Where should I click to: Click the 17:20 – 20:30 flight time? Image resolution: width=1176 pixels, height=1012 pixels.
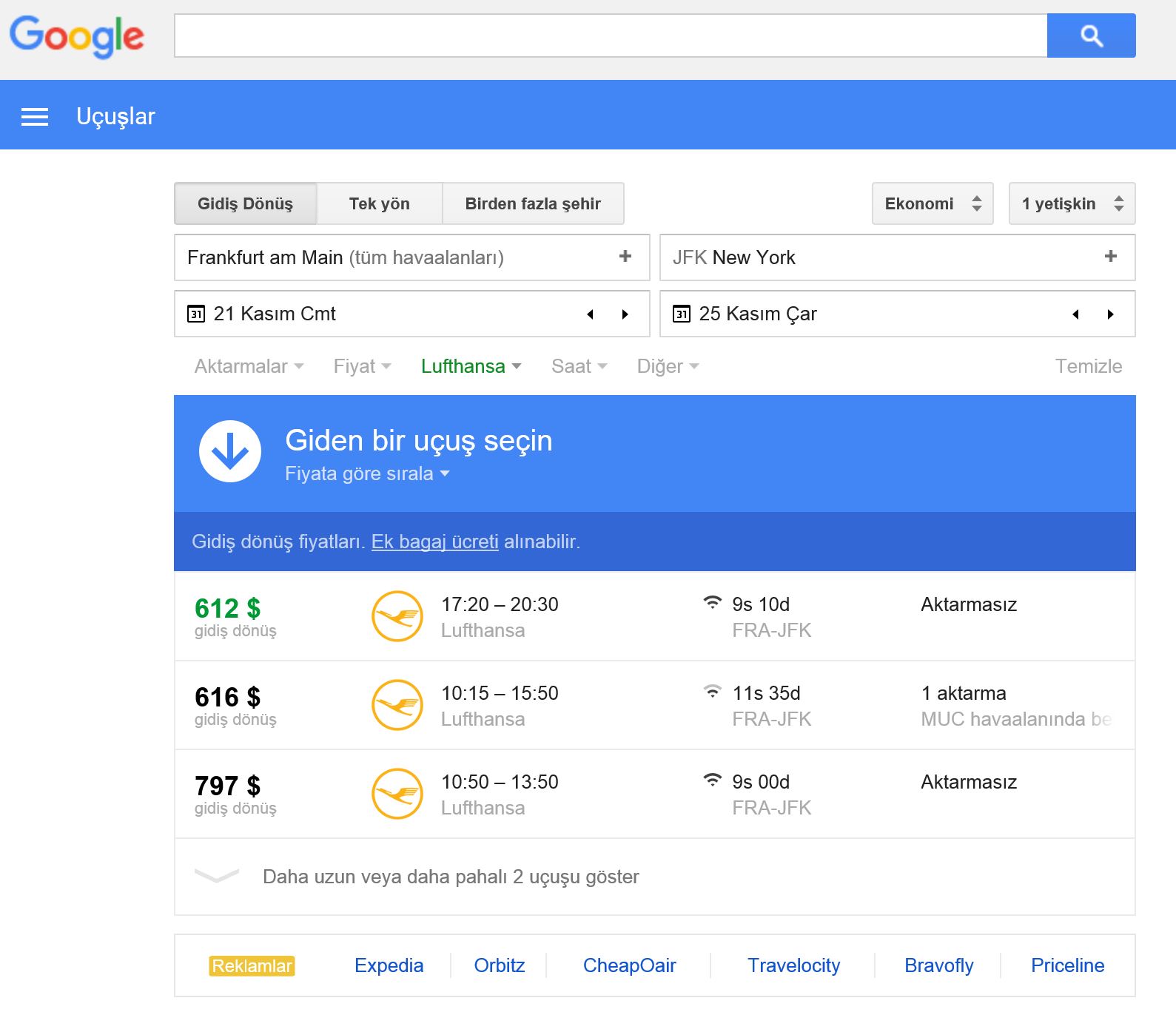500,604
